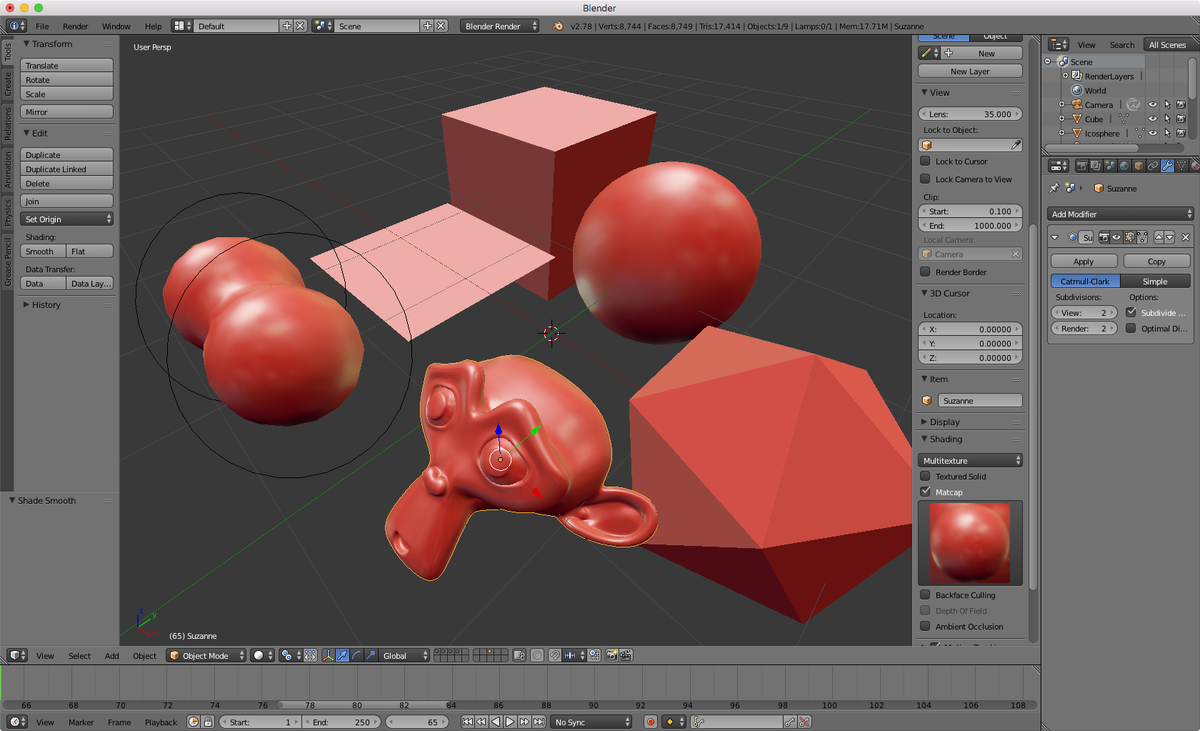This screenshot has height=731, width=1200.
Task: Toggle Icosphere visibility eye in outliner
Action: click(1153, 133)
